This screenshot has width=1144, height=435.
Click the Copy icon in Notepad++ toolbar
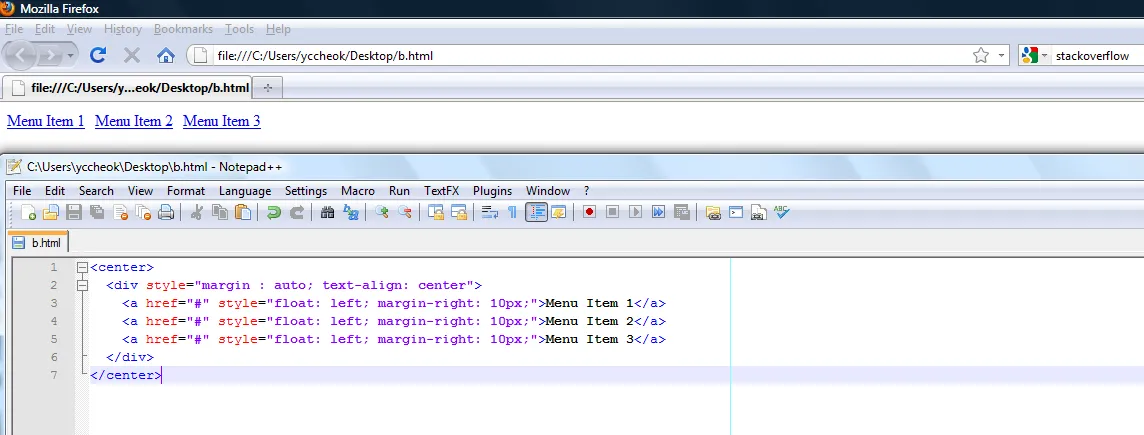(x=220, y=212)
